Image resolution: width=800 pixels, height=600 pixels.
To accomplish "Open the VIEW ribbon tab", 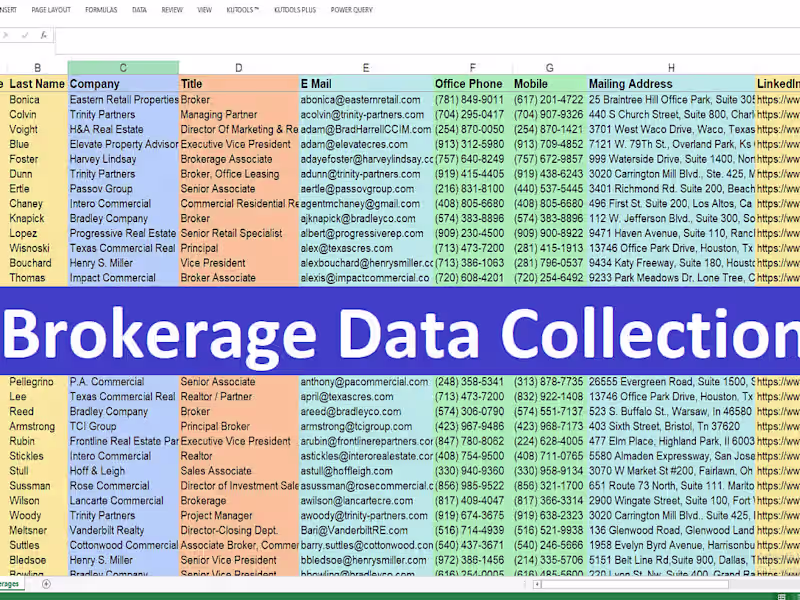I will [x=203, y=10].
